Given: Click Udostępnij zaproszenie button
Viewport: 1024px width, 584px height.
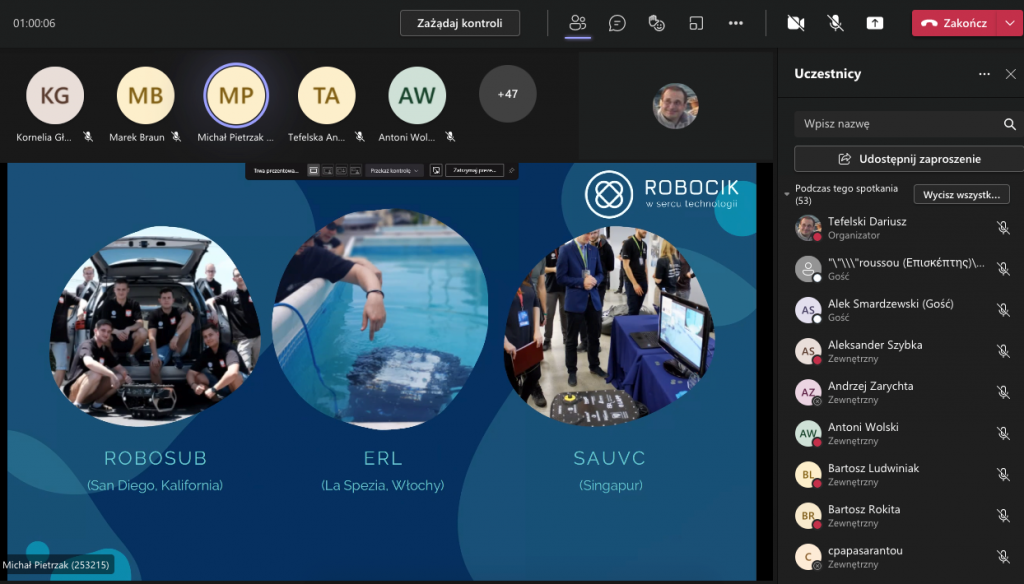Looking at the screenshot, I should [x=909, y=159].
